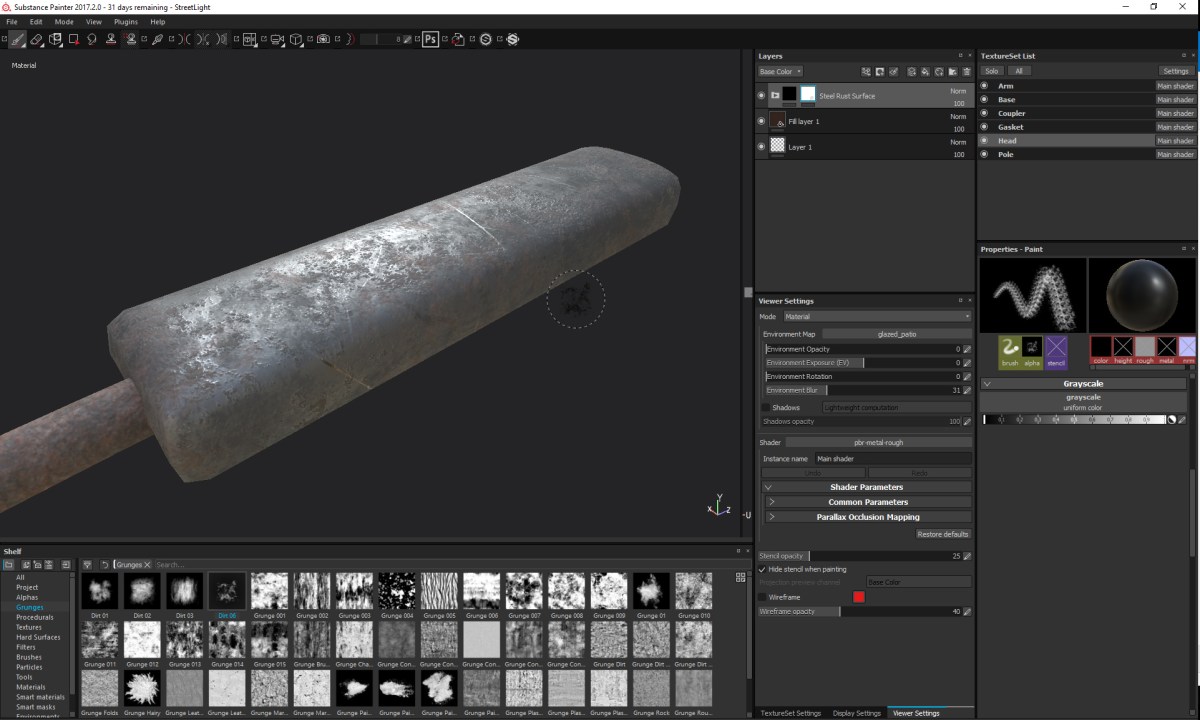Select the Paint brush tool
1200x720 pixels.
click(x=16, y=39)
